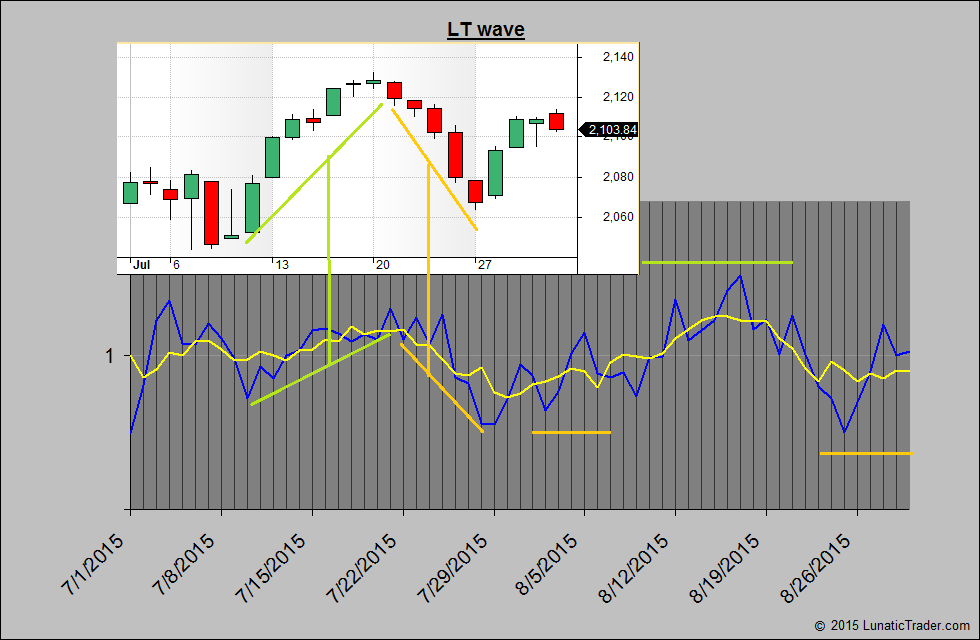The image size is (980, 640).
Task: Click the 2,103.84 current price tag
Action: pos(612,129)
